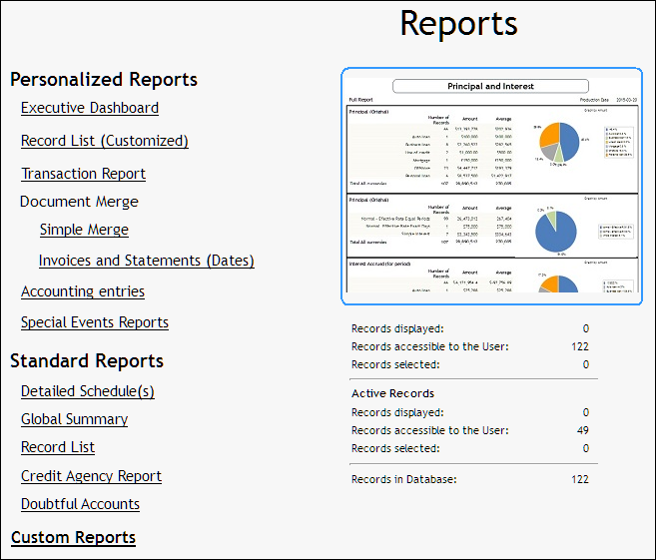Click the Principal and Interest title box
Viewport: 656px width, 560px height.
[x=490, y=87]
